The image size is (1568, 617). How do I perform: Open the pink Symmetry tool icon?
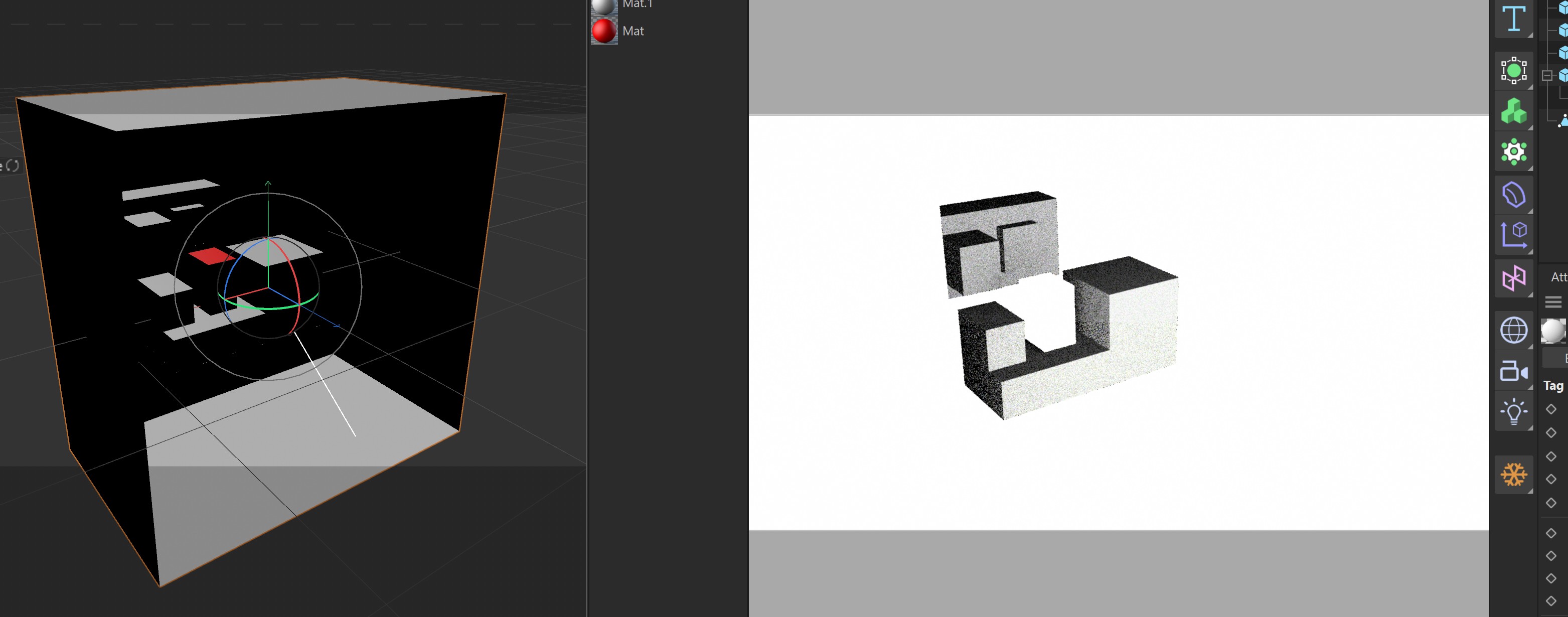click(x=1513, y=279)
